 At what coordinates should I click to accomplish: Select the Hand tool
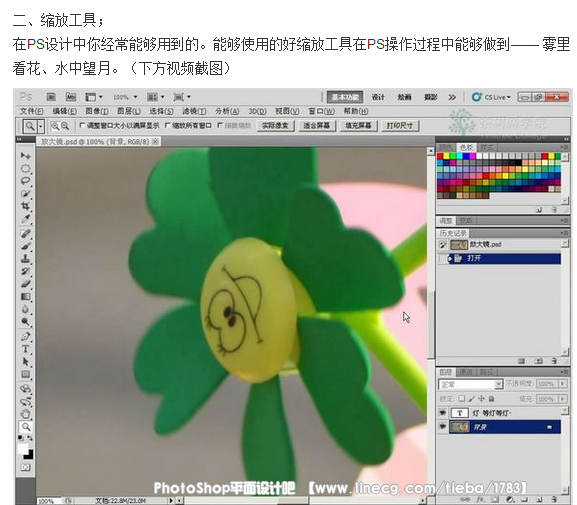pos(25,414)
